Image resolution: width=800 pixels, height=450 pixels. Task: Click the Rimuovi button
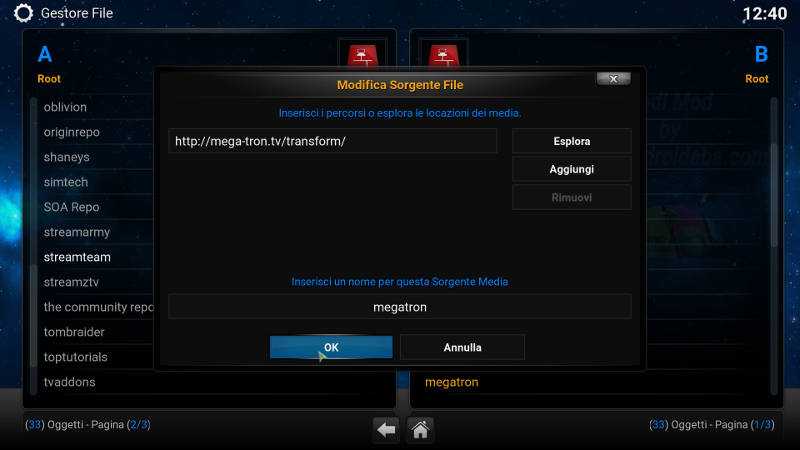571,197
